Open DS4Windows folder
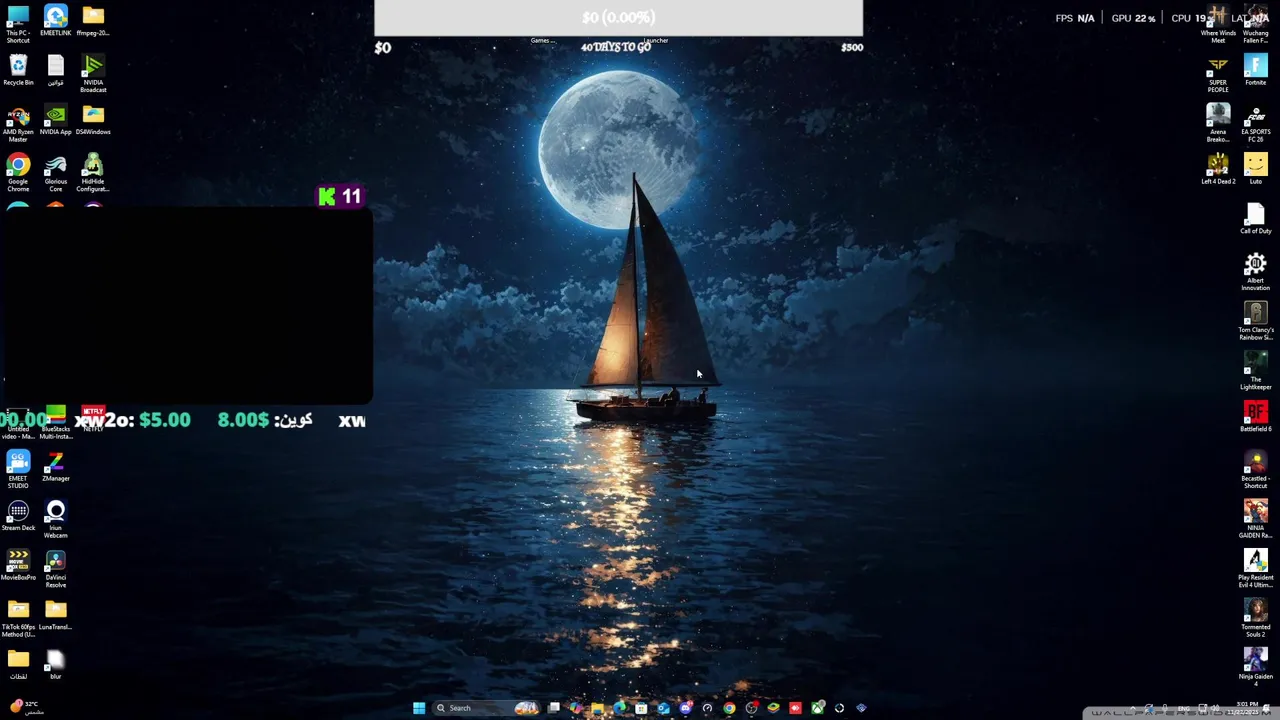Viewport: 1280px width, 720px height. (x=93, y=120)
